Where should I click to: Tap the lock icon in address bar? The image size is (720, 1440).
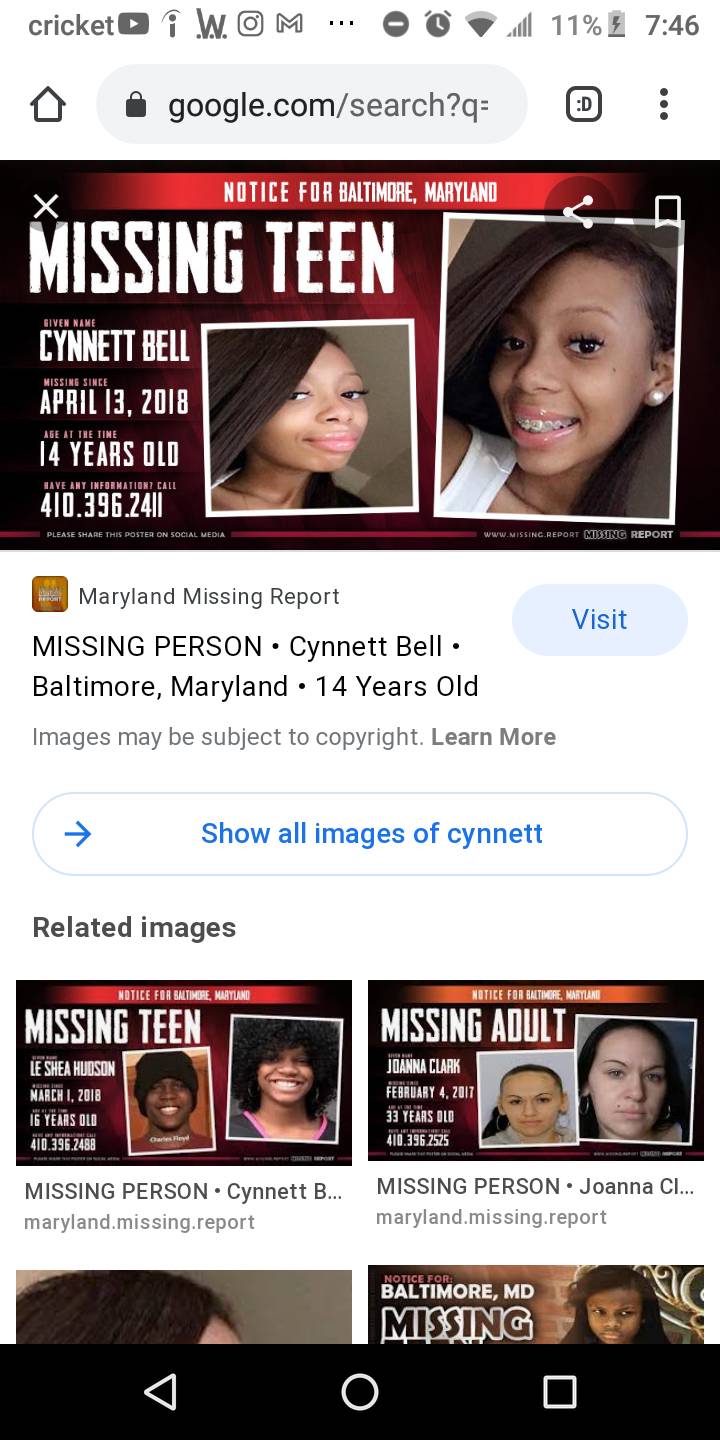point(136,104)
